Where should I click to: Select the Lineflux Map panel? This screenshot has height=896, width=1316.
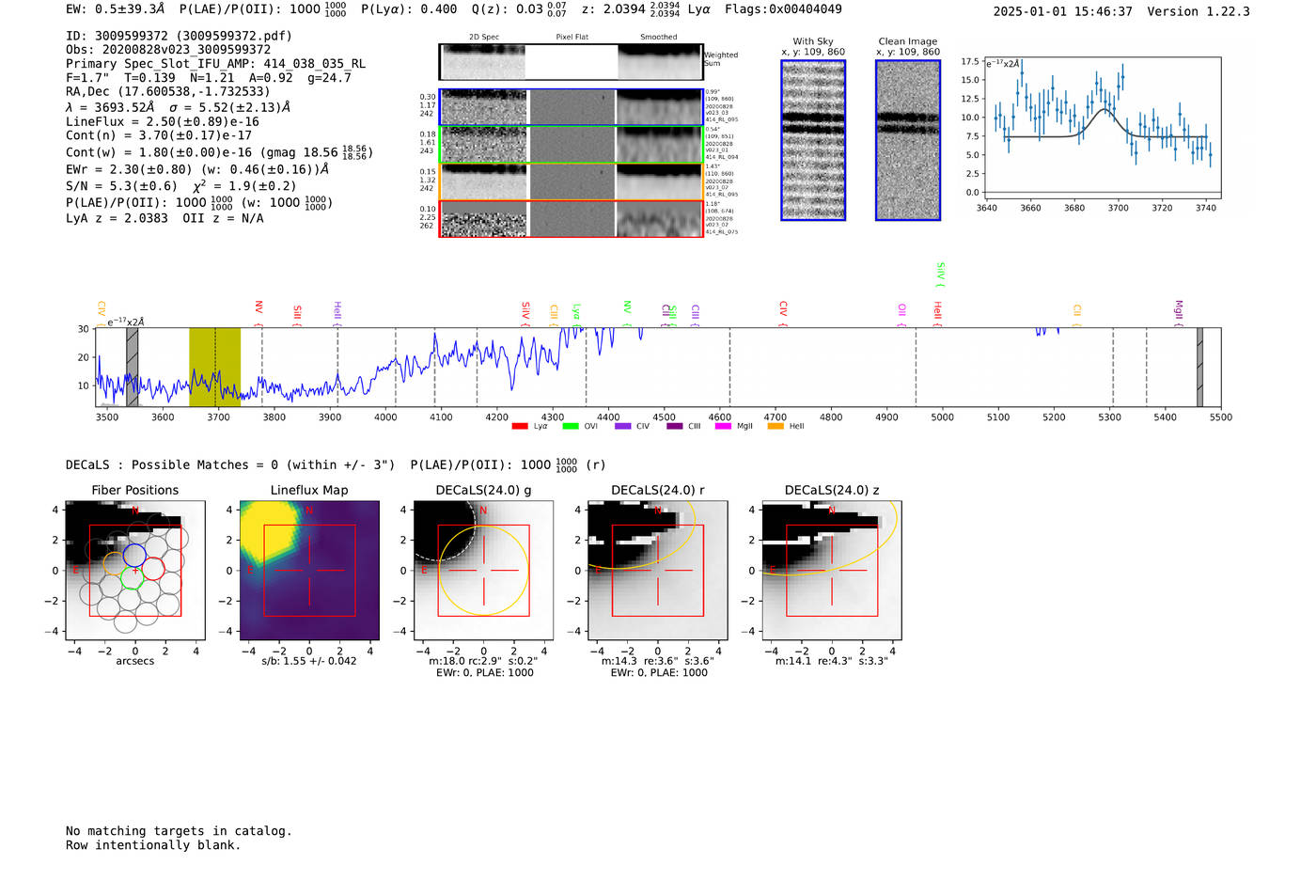(309, 570)
